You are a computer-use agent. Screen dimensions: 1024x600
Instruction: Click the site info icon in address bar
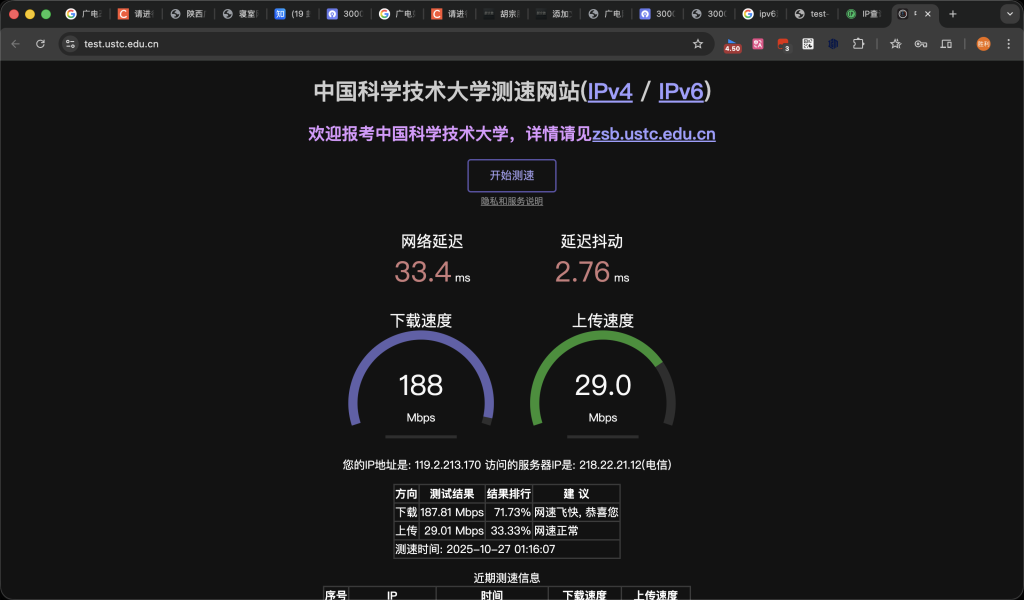coord(70,44)
